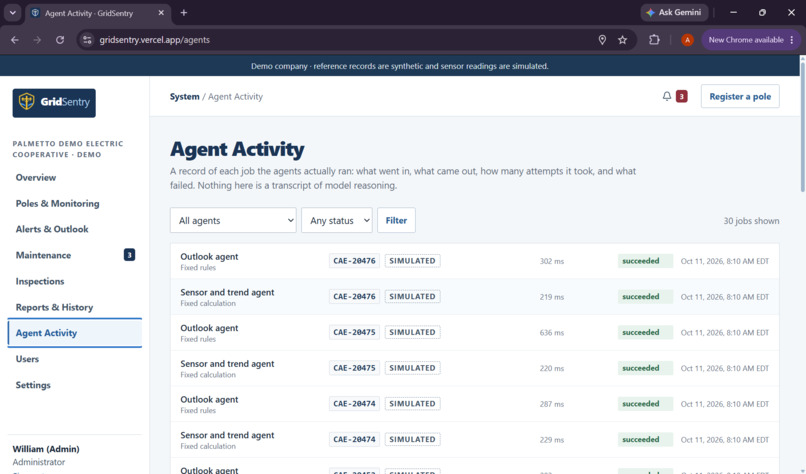The width and height of the screenshot is (806, 474).
Task: Open the Extensions puzzle icon
Action: coord(654,40)
